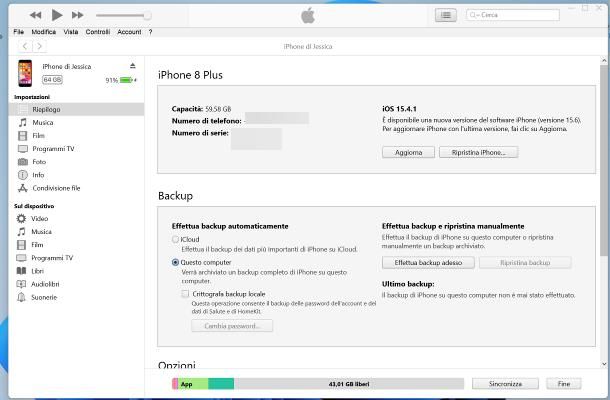610x400 pixels.
Task: Click the iOS 15.4.1 version text
Action: point(399,109)
